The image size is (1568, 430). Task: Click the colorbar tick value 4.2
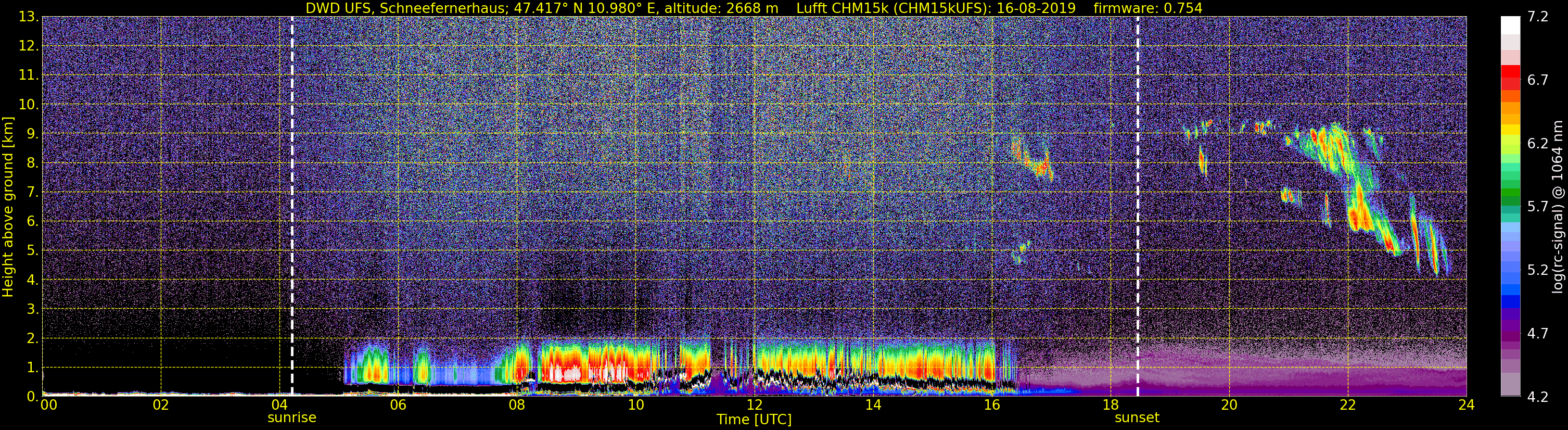1538,397
